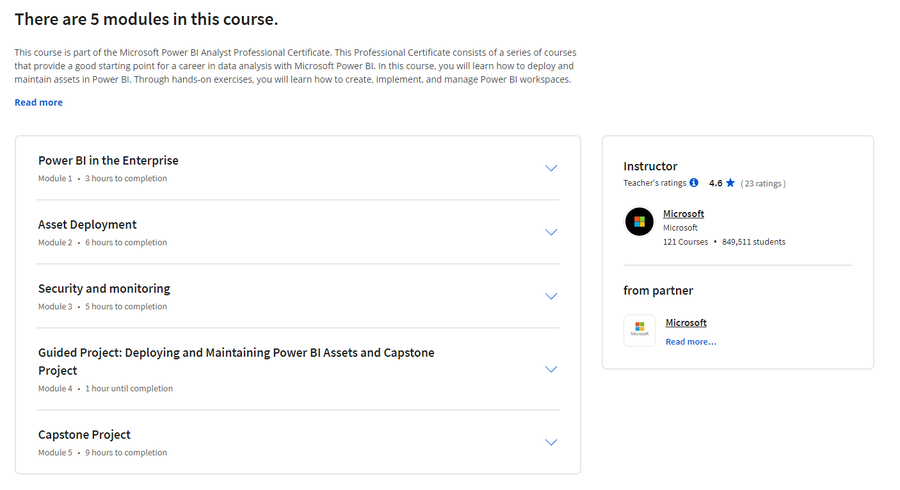
Task: Open the Microsoft partner link
Action: 686,322
